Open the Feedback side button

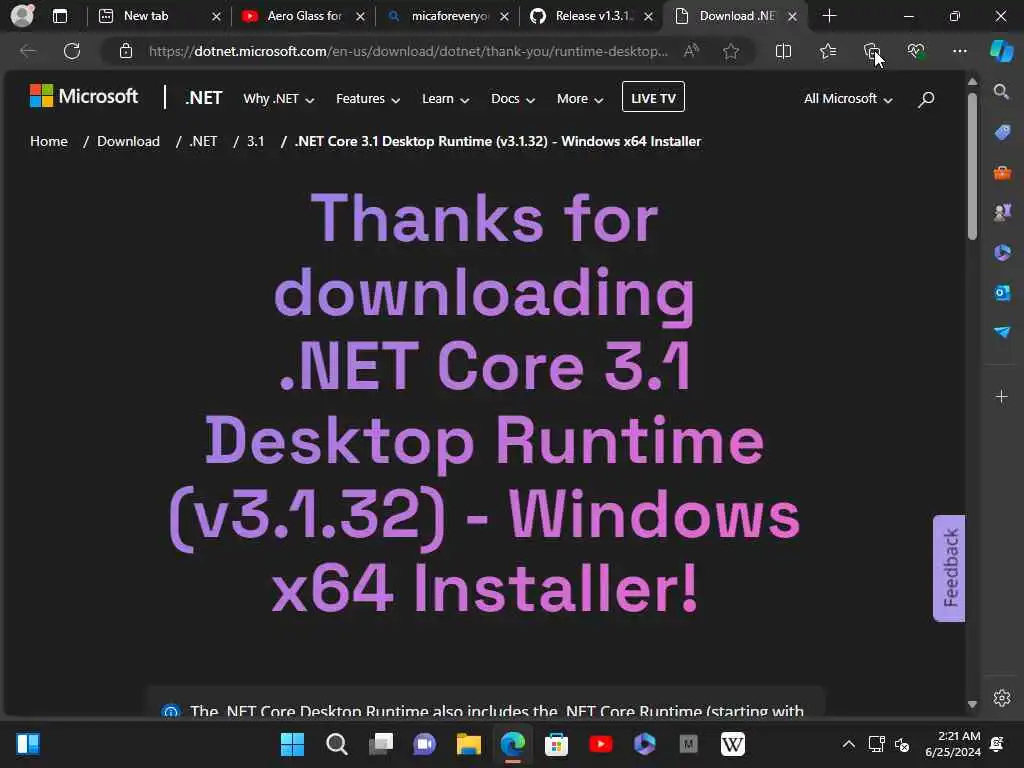pos(949,568)
